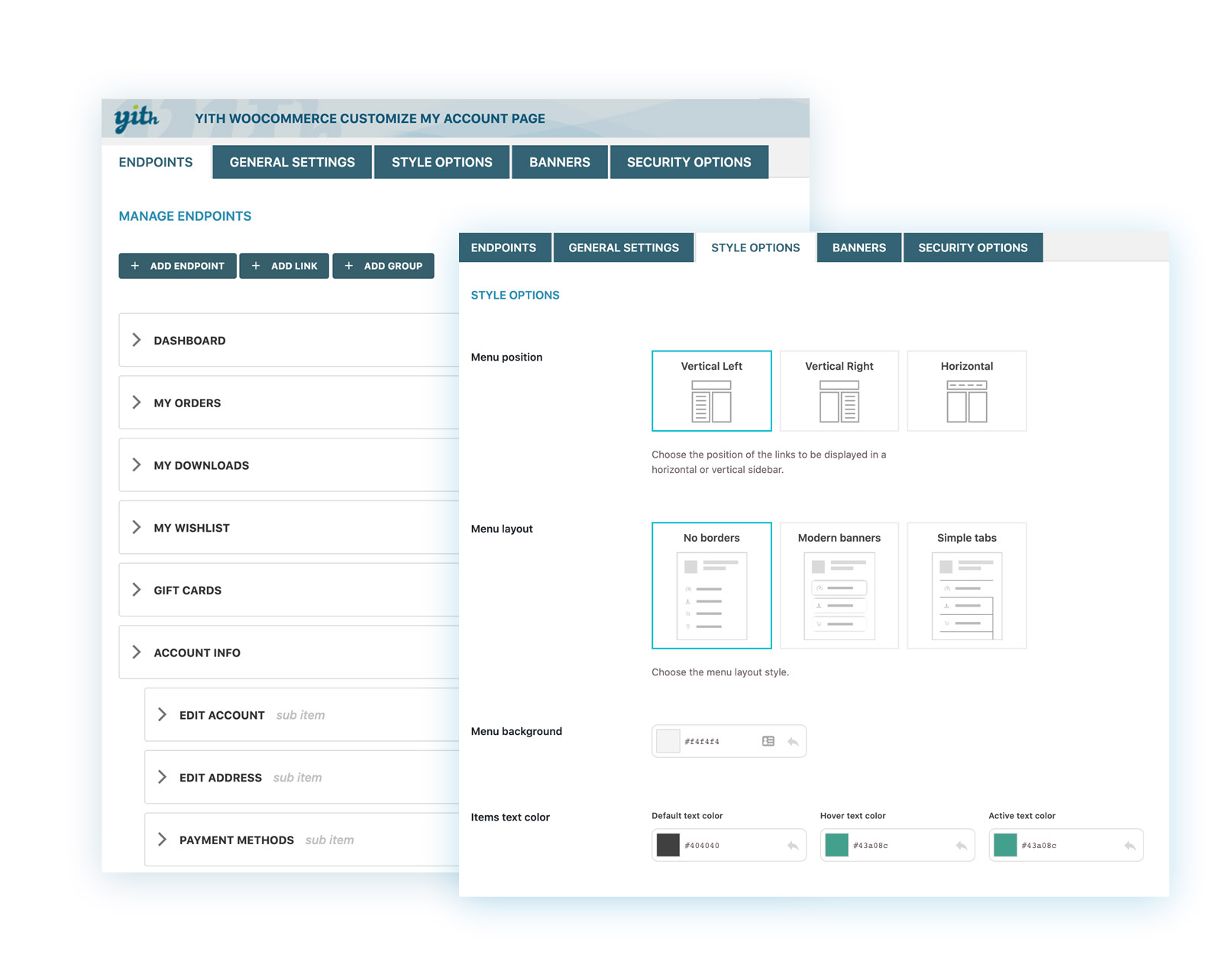Choose Modern banners menu layout
This screenshot has width=1232, height=971.
pyautogui.click(x=839, y=585)
